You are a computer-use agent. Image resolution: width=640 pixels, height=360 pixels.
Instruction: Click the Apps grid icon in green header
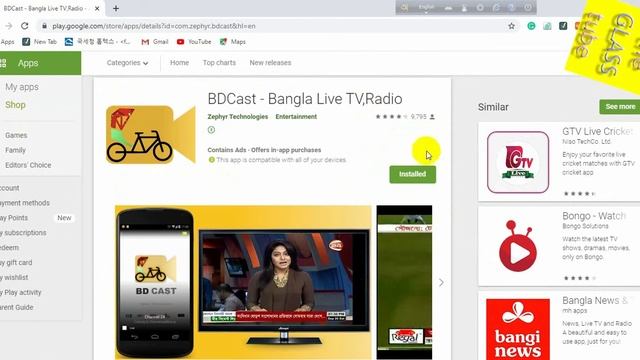pos(3,63)
